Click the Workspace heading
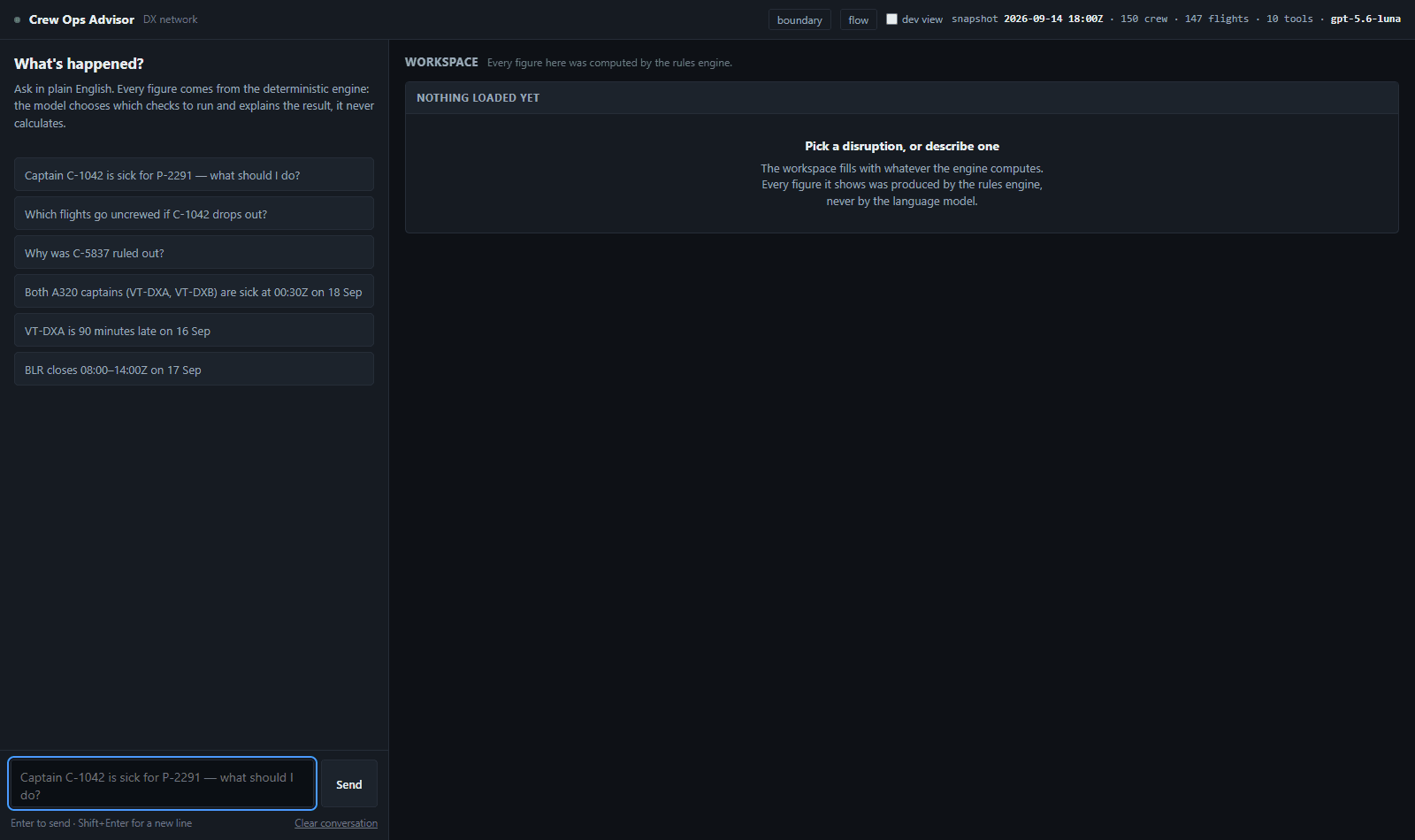Screen dimensions: 1415x840 (441, 62)
